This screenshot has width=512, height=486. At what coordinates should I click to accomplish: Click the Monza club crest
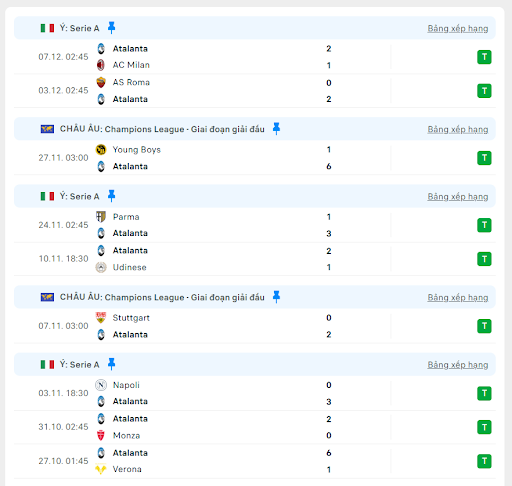101,435
